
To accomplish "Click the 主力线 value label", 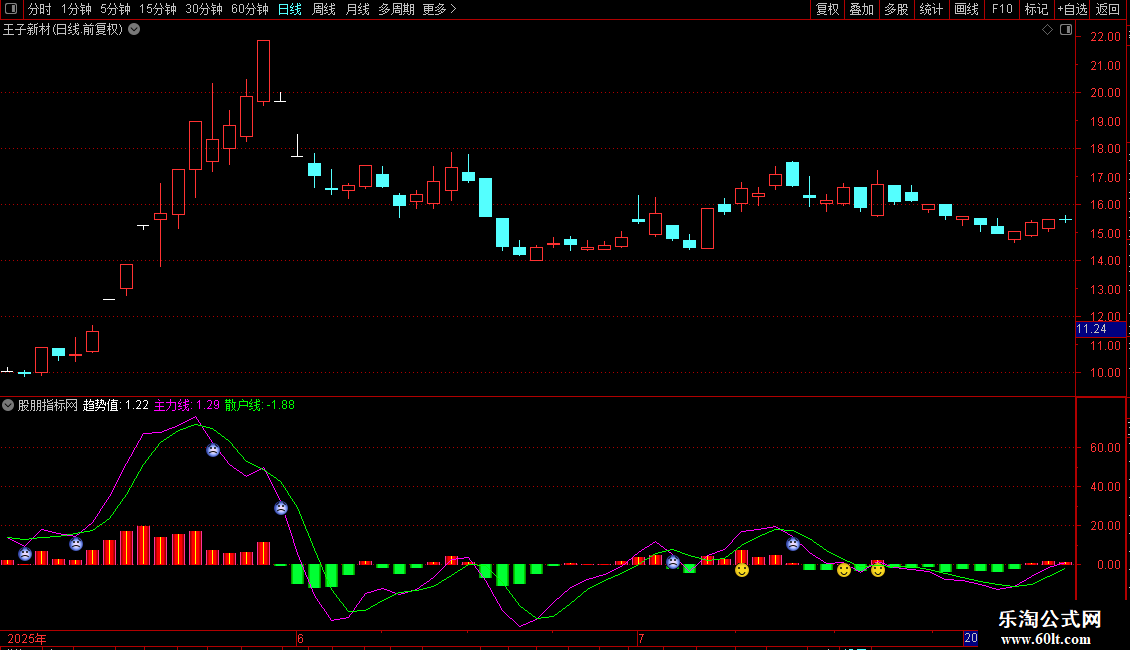I will click(187, 405).
